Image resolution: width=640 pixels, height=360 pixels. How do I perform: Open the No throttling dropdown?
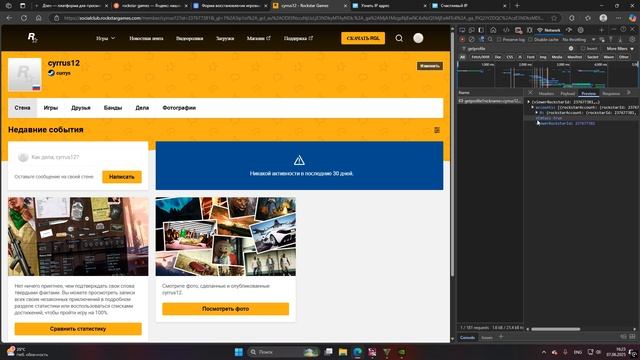579,40
